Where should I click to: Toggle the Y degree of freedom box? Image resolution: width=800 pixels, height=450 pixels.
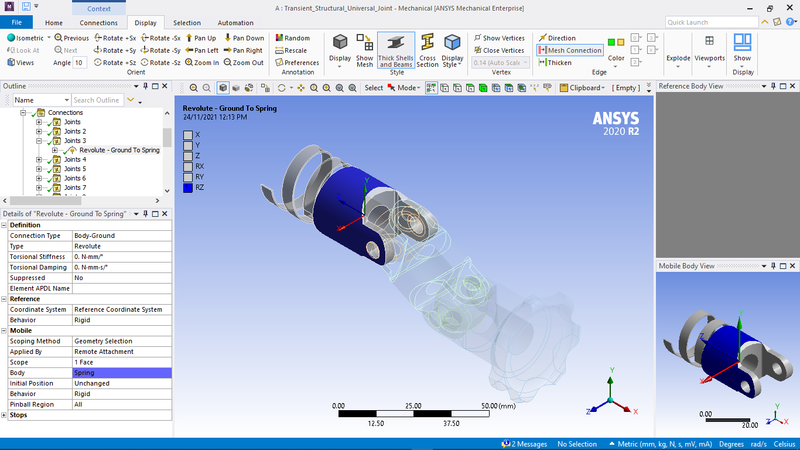tap(188, 145)
